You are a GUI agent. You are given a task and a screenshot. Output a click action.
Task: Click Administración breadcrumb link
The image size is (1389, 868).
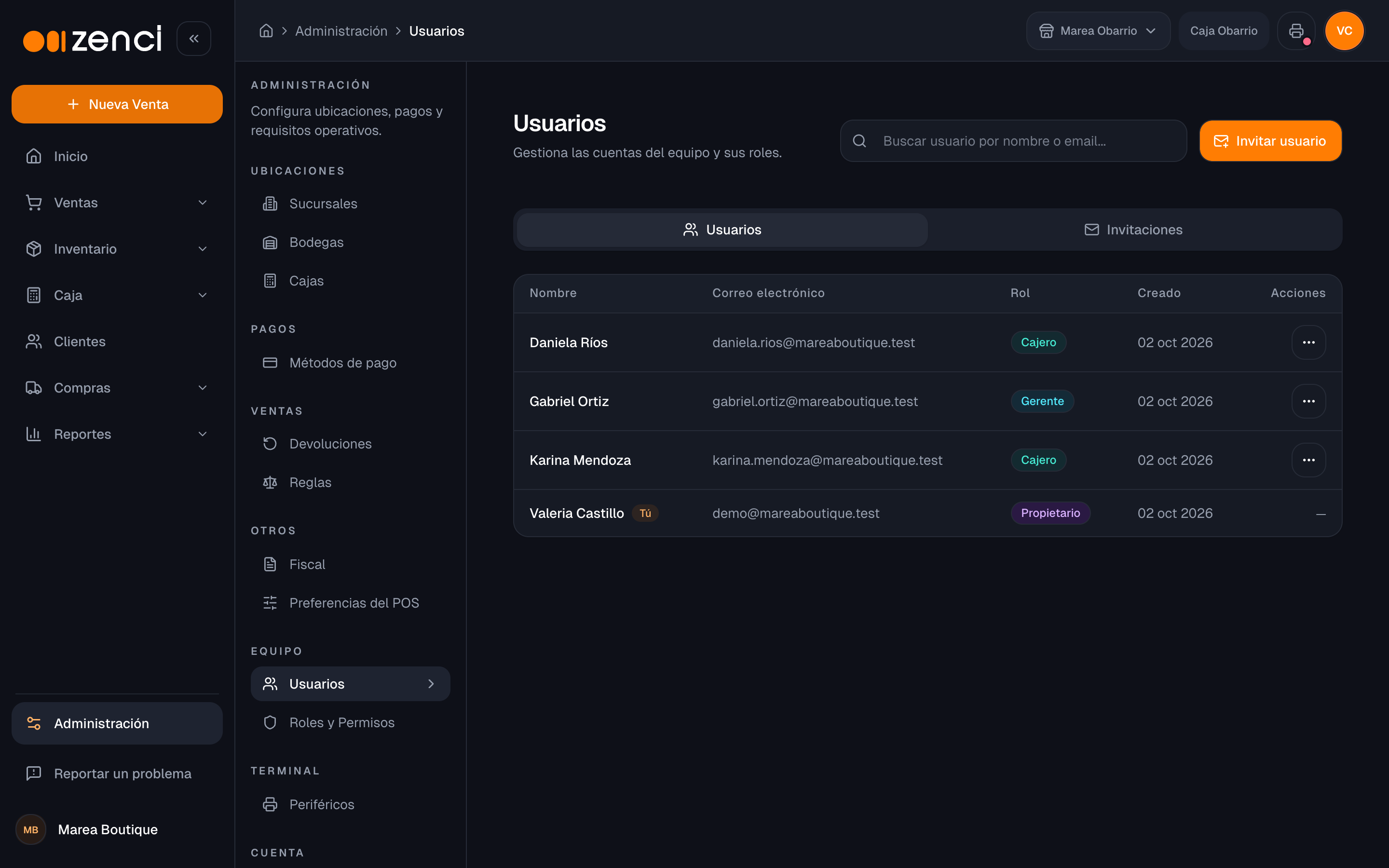coord(341,31)
